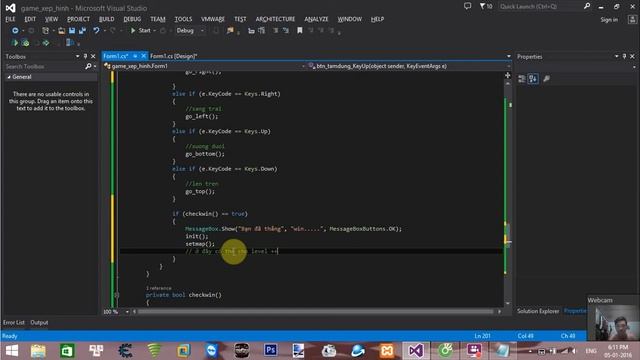
Task: Click the checkwin() method name
Action: point(205,295)
